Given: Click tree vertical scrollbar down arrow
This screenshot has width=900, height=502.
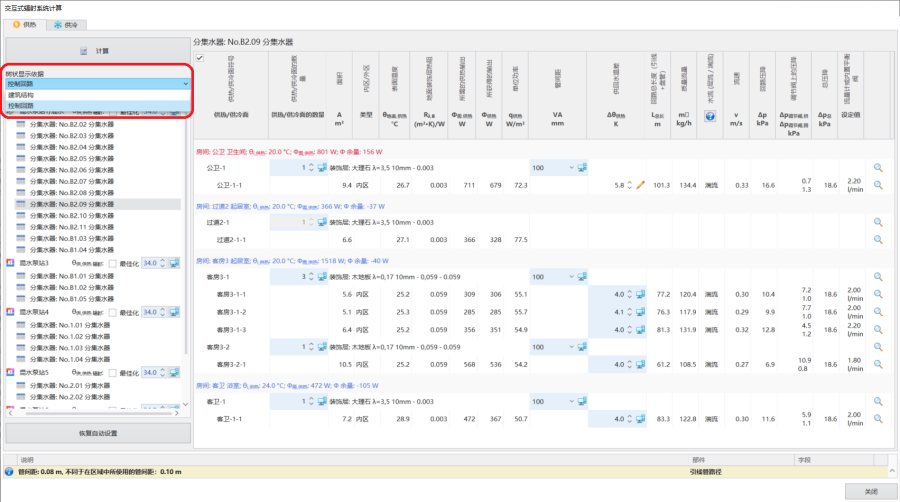Looking at the screenshot, I should pos(185,404).
